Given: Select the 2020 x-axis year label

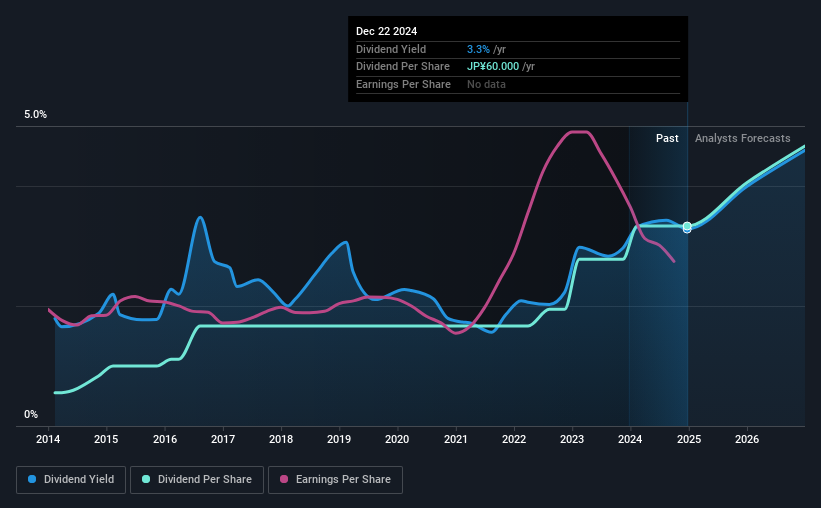Looking at the screenshot, I should [x=397, y=439].
